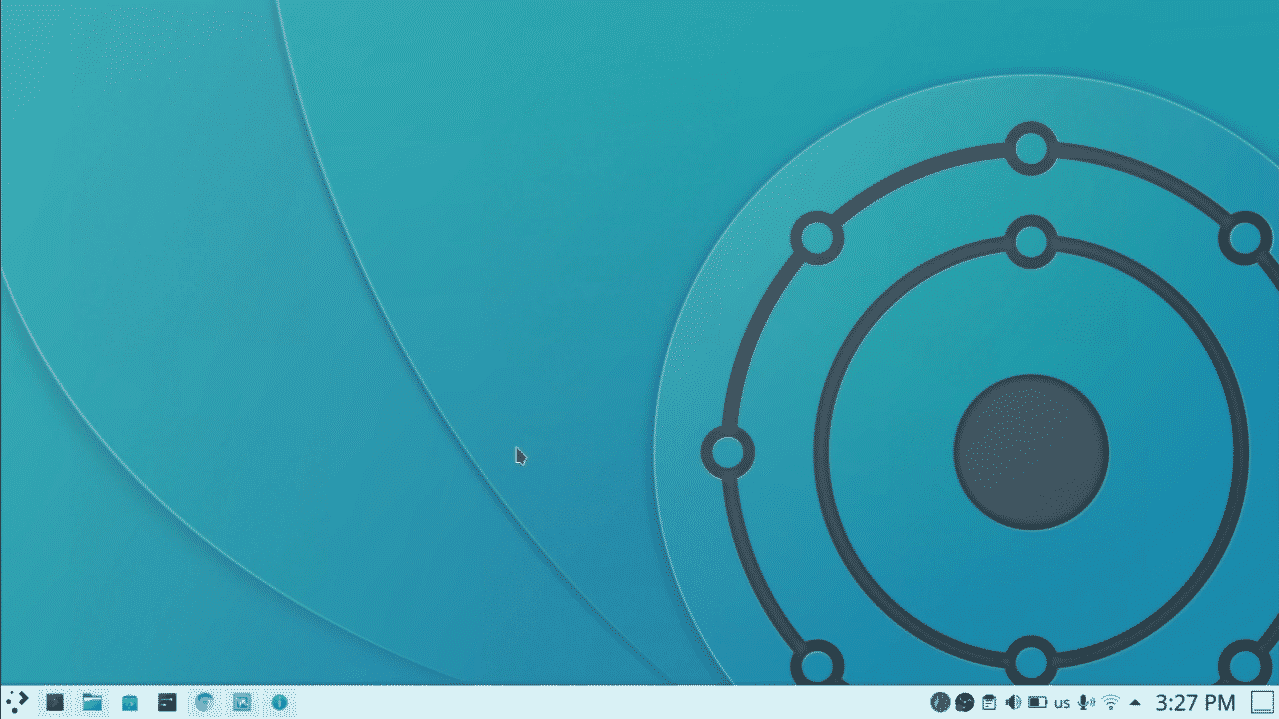The height and width of the screenshot is (719, 1279).
Task: Click the dark square app icon beside the launcher
Action: tap(55, 702)
